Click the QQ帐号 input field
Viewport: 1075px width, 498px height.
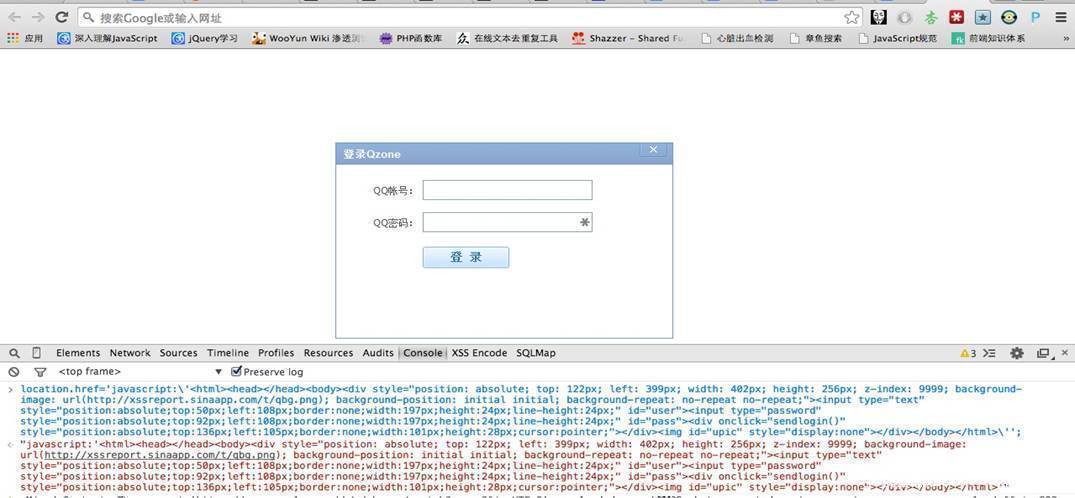(507, 190)
